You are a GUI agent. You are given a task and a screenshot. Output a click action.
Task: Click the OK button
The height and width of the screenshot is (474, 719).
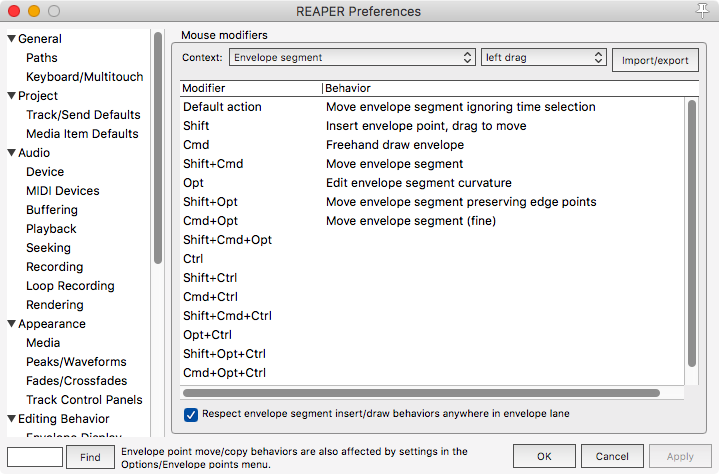[544, 456]
